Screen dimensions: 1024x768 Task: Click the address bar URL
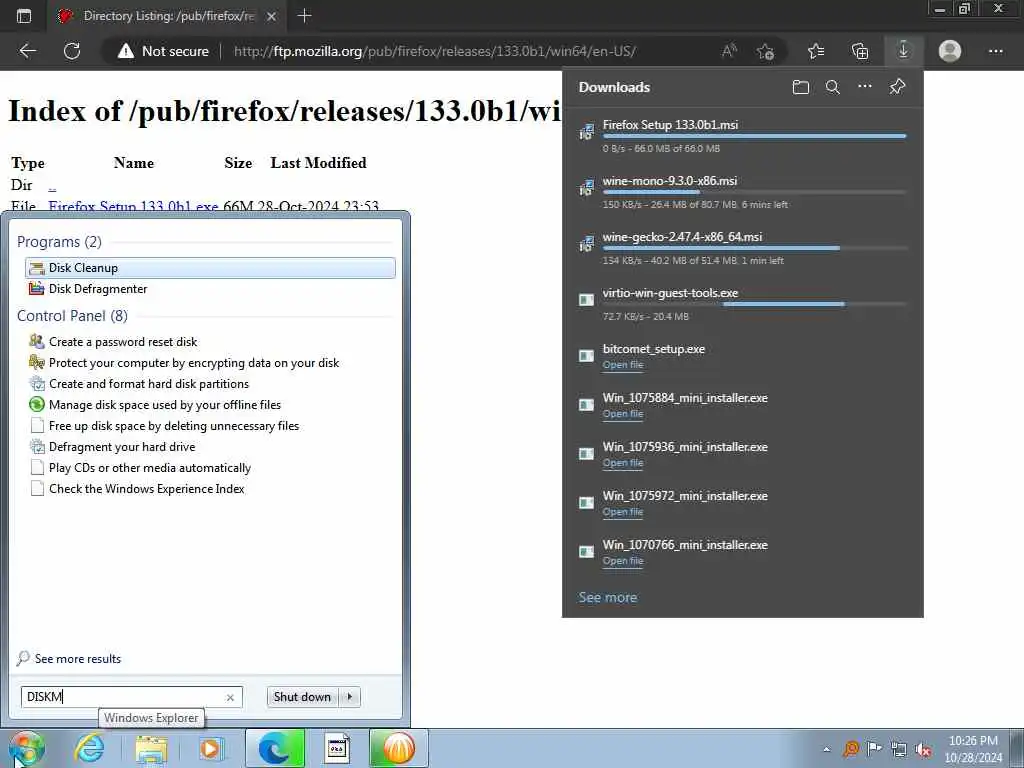point(434,51)
